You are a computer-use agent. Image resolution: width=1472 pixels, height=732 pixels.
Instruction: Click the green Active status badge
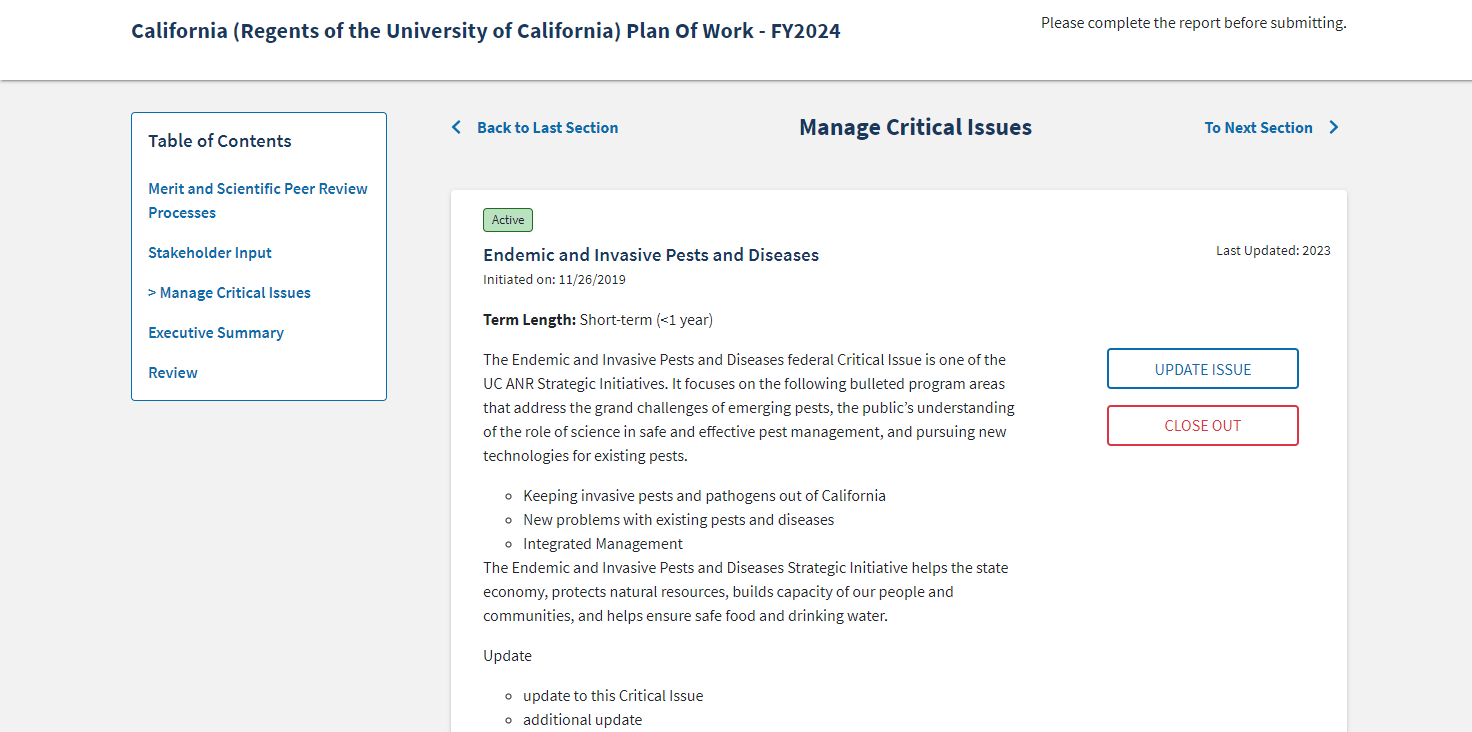(x=508, y=220)
